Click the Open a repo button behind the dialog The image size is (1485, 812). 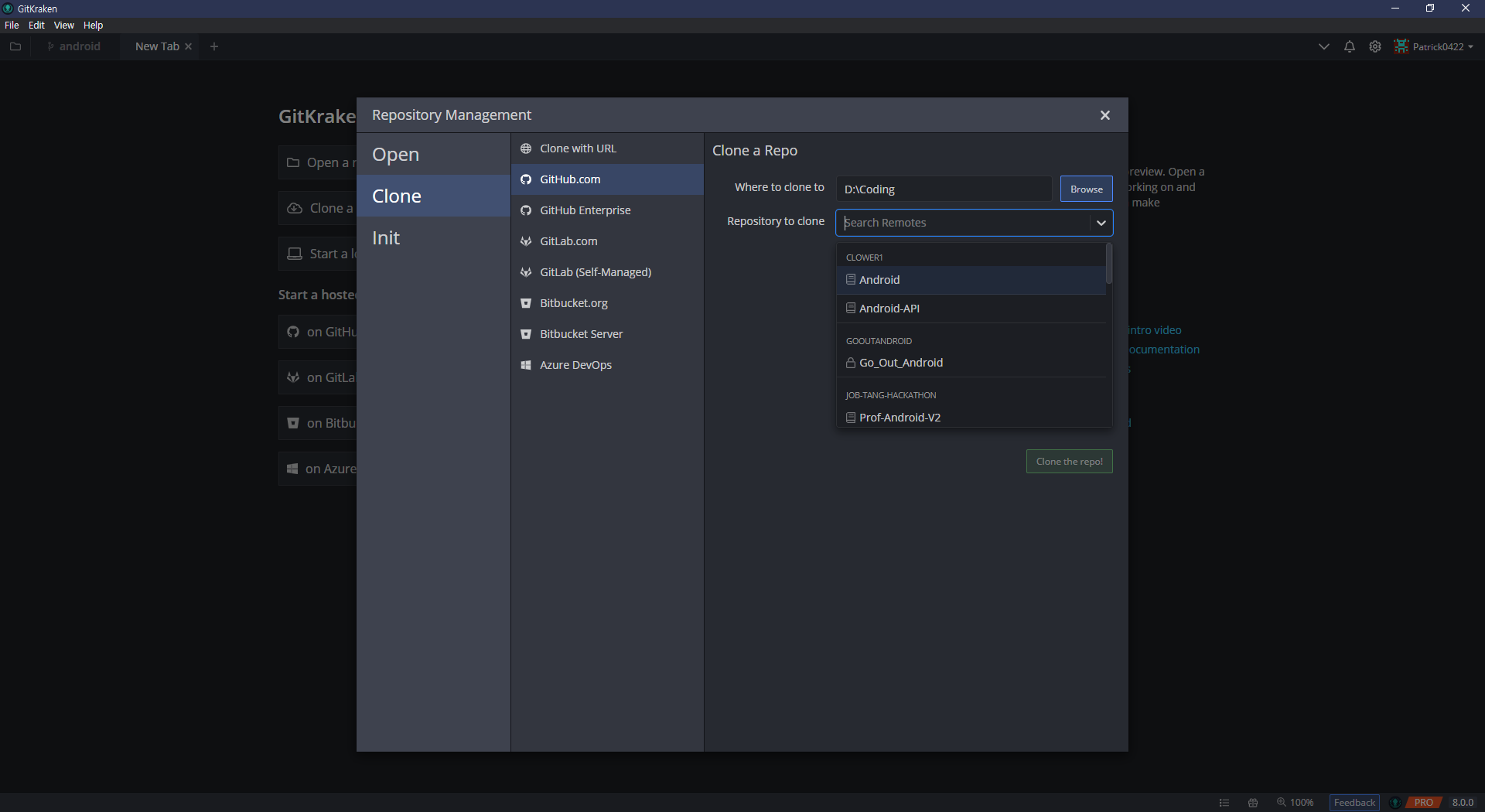tap(318, 162)
